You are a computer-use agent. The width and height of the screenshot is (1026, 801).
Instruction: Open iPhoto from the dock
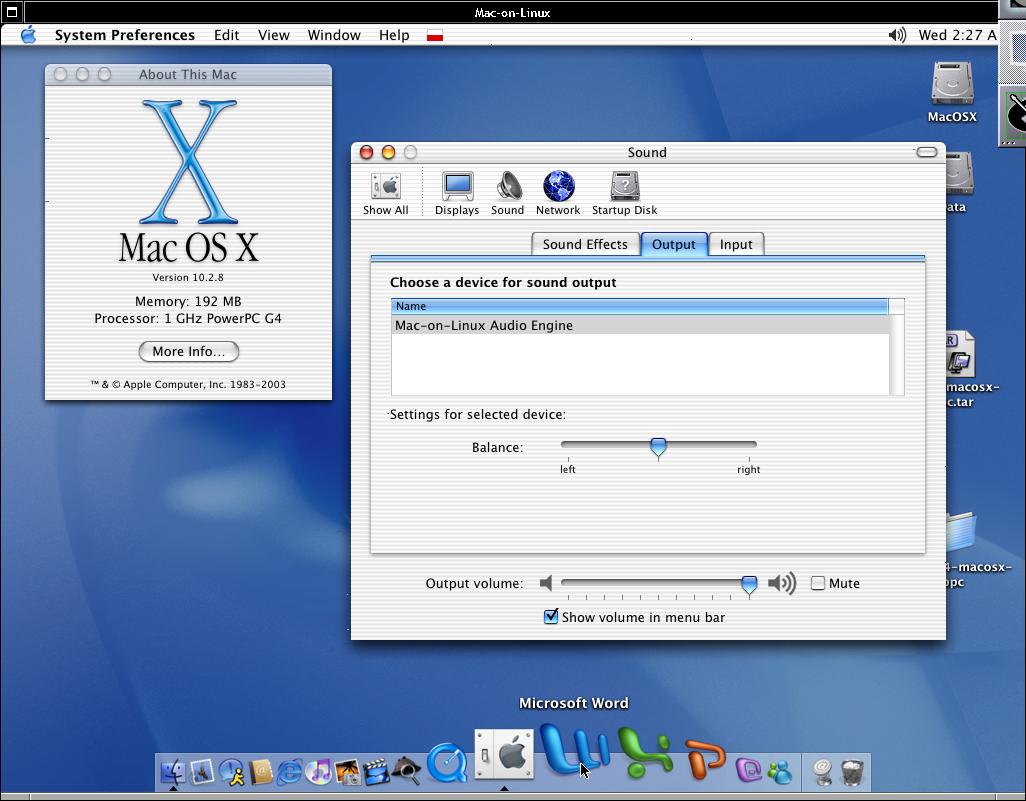(x=347, y=772)
